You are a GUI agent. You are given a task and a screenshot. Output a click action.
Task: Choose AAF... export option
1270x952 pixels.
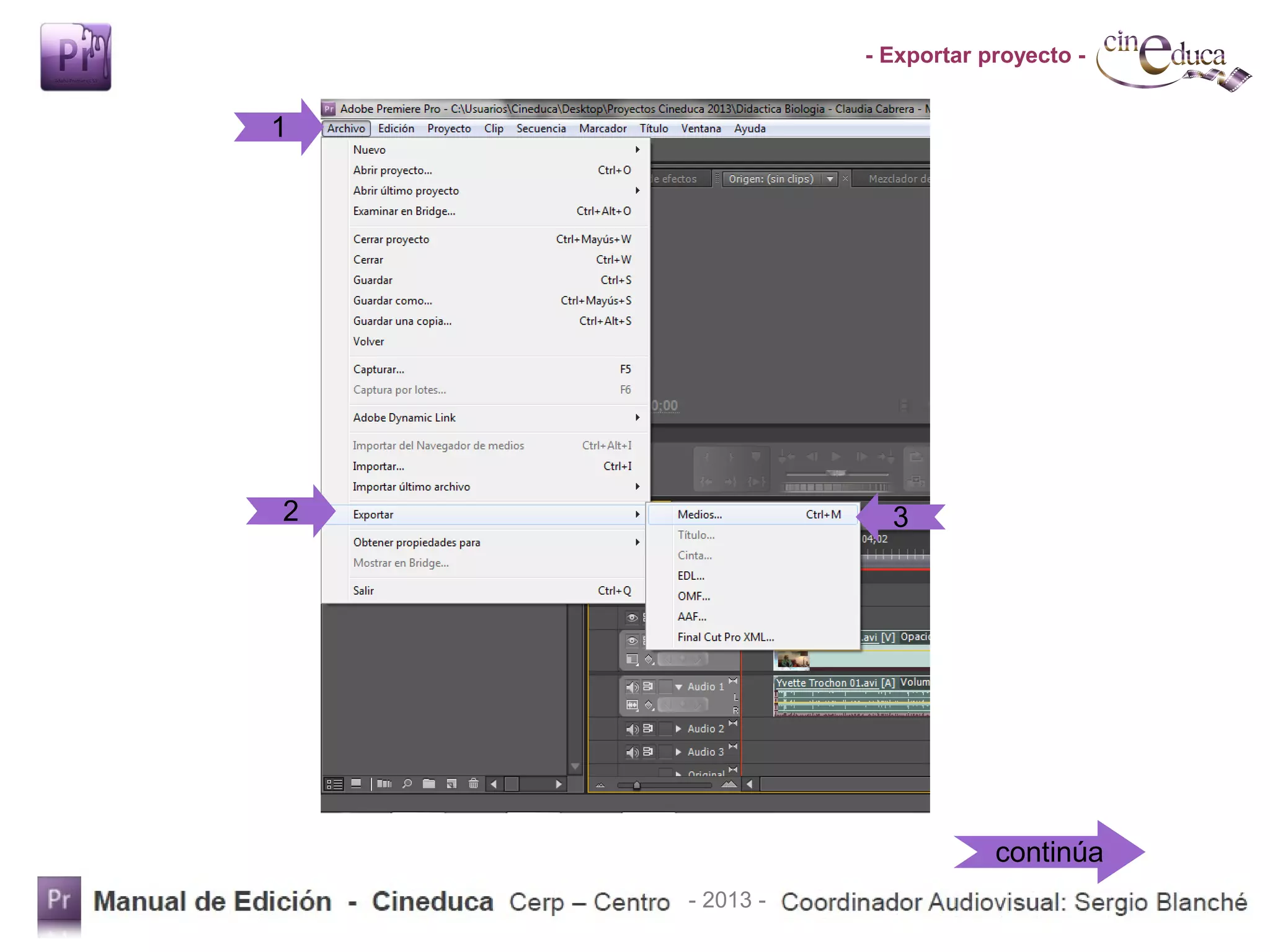[x=753, y=617]
